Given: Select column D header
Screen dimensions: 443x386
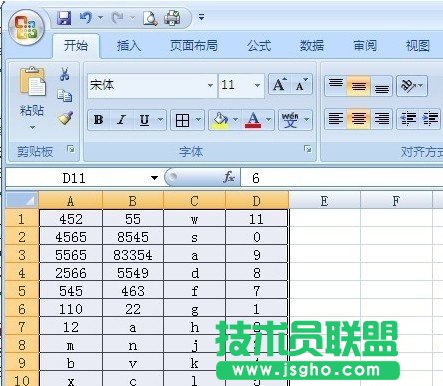Looking at the screenshot, I should point(256,201).
